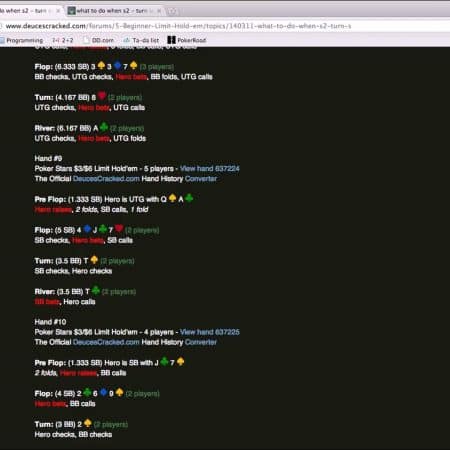The width and height of the screenshot is (450, 450).
Task: Follow the View hand 637225 link
Action: (210, 332)
